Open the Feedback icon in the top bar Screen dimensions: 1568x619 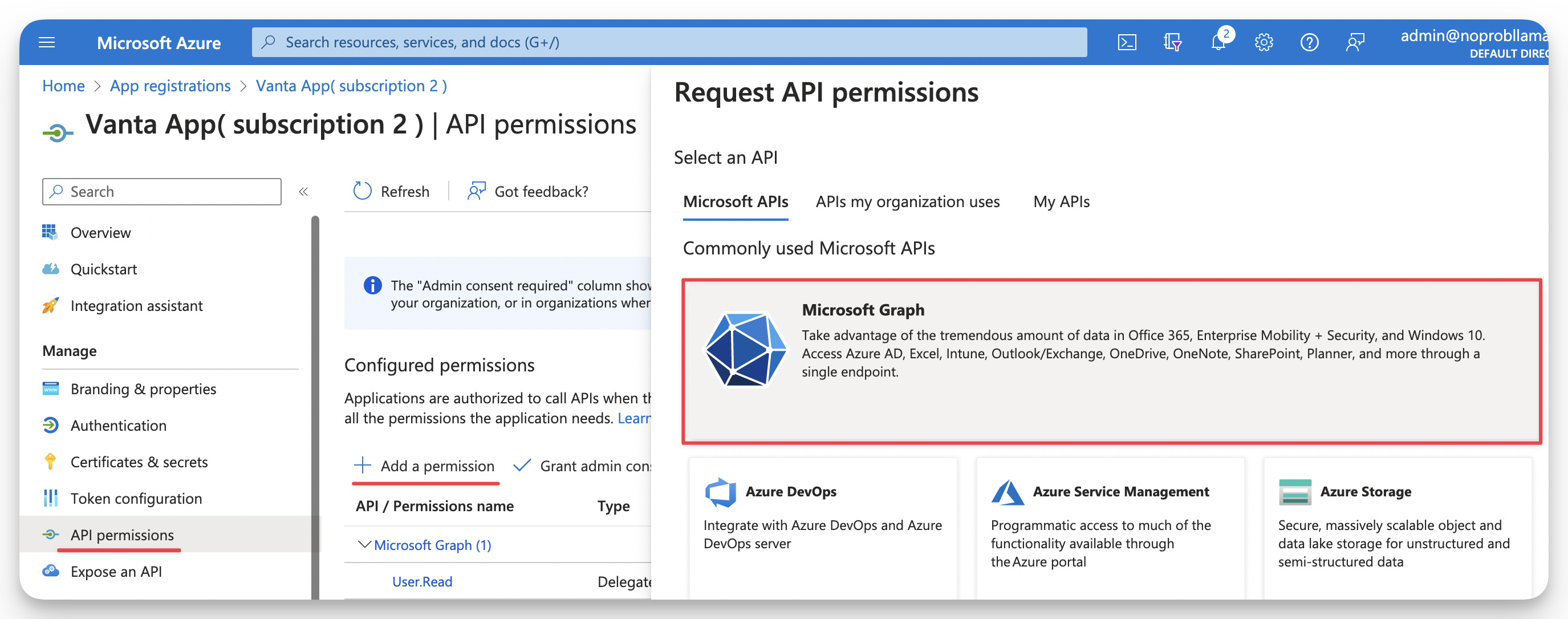pos(1355,42)
